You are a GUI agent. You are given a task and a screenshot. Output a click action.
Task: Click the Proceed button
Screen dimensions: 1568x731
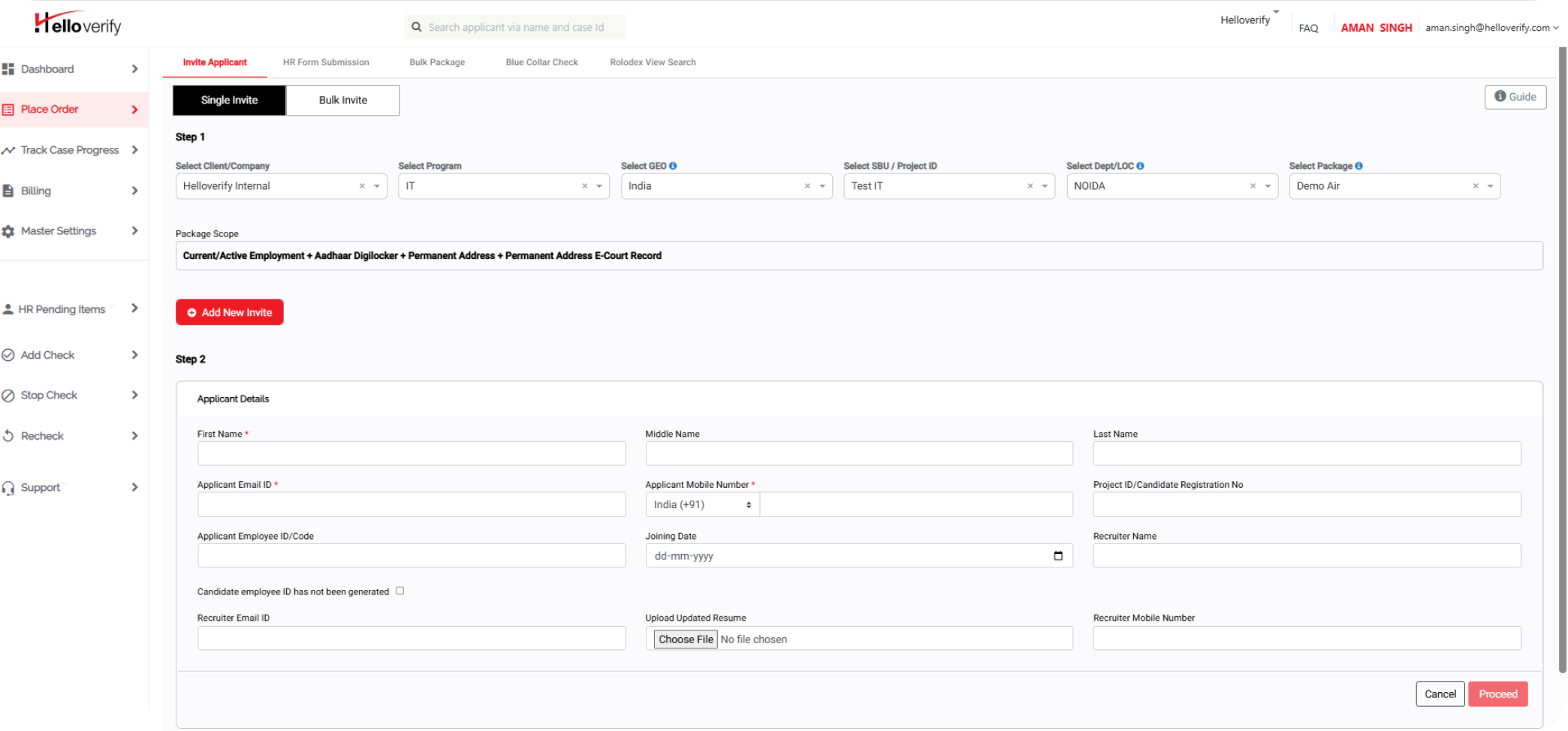pos(1498,694)
